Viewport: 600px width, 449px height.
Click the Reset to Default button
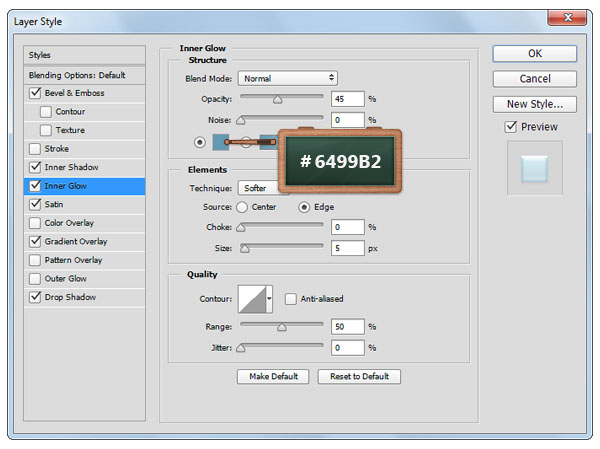[x=359, y=377]
